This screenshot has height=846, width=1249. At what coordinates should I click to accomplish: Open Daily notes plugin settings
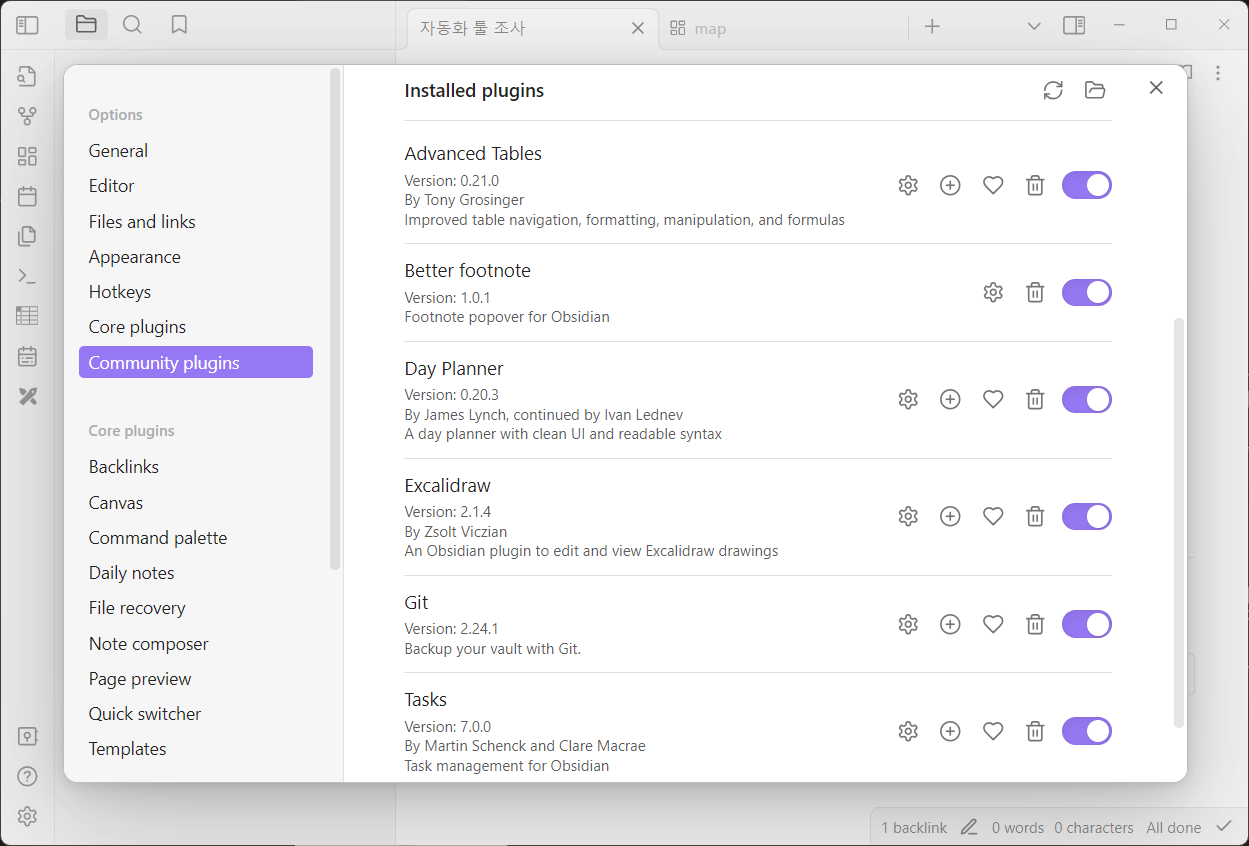pos(196,573)
